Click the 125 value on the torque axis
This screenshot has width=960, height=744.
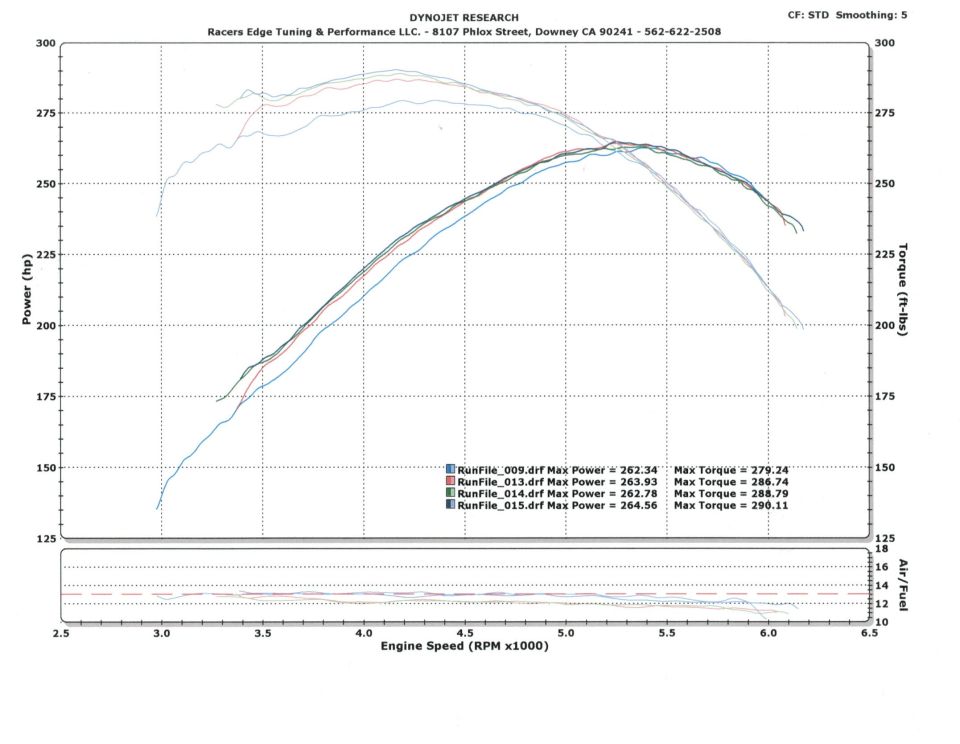pos(885,538)
